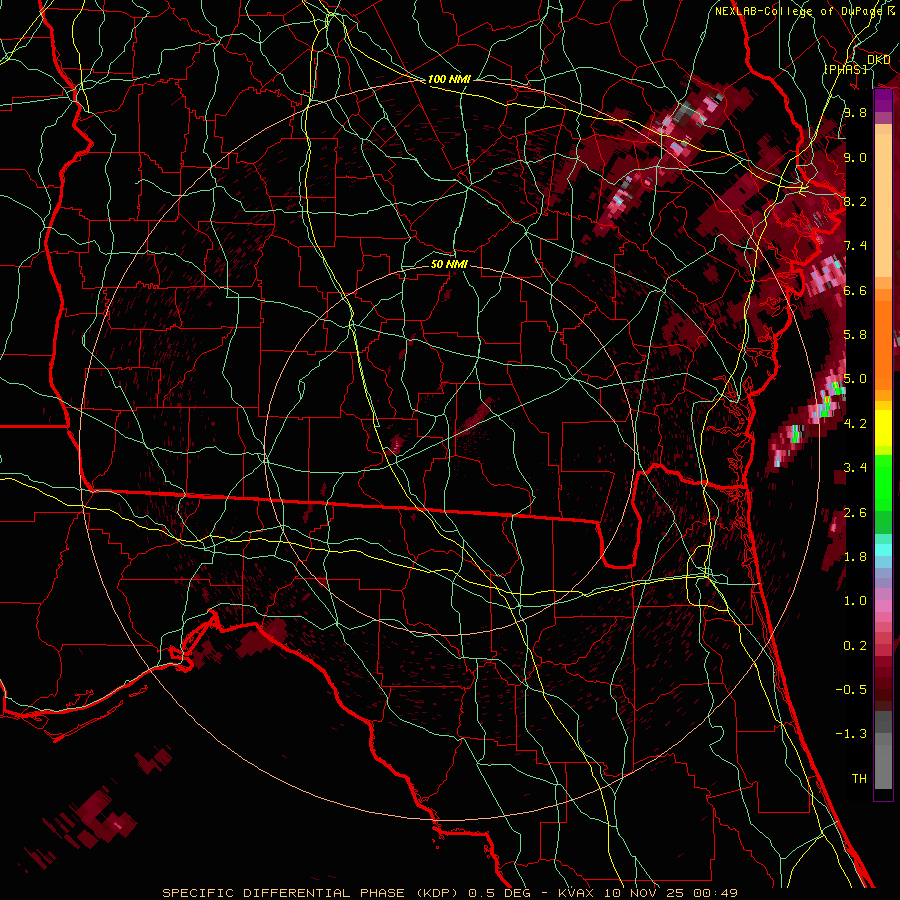Click the Specific Differential Phase caption

[x=449, y=893]
